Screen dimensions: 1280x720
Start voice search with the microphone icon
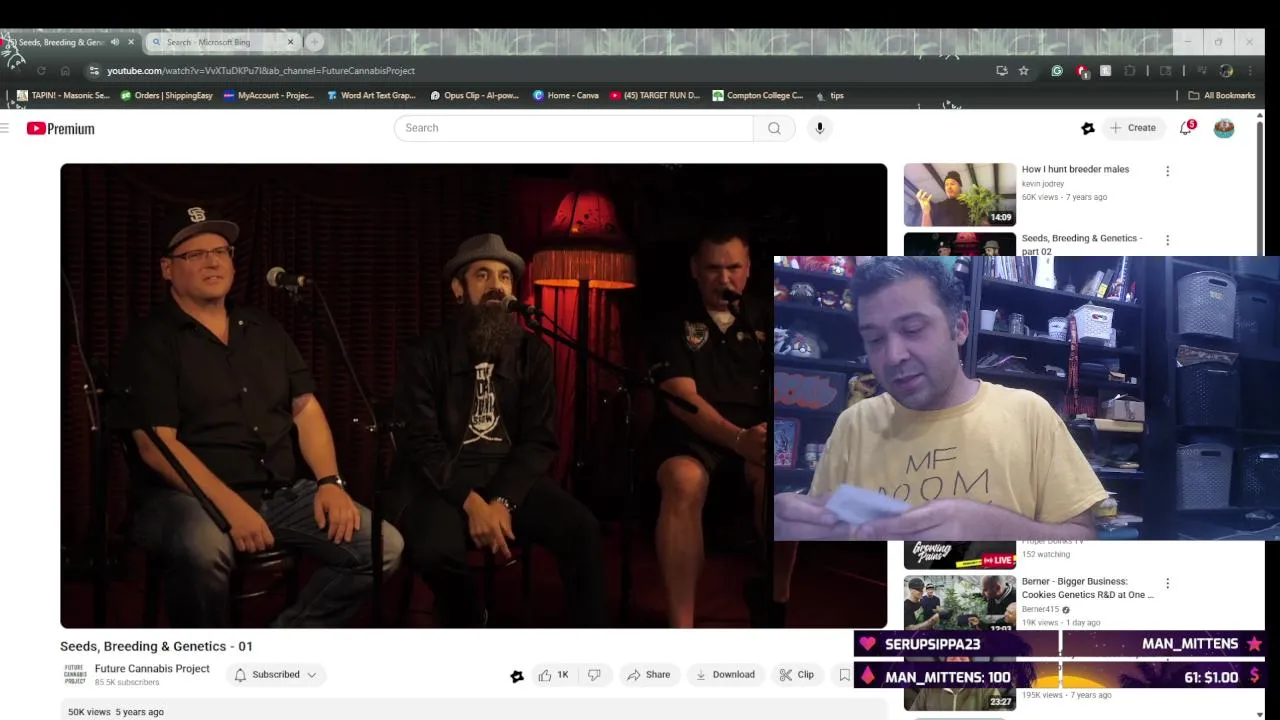[x=819, y=128]
